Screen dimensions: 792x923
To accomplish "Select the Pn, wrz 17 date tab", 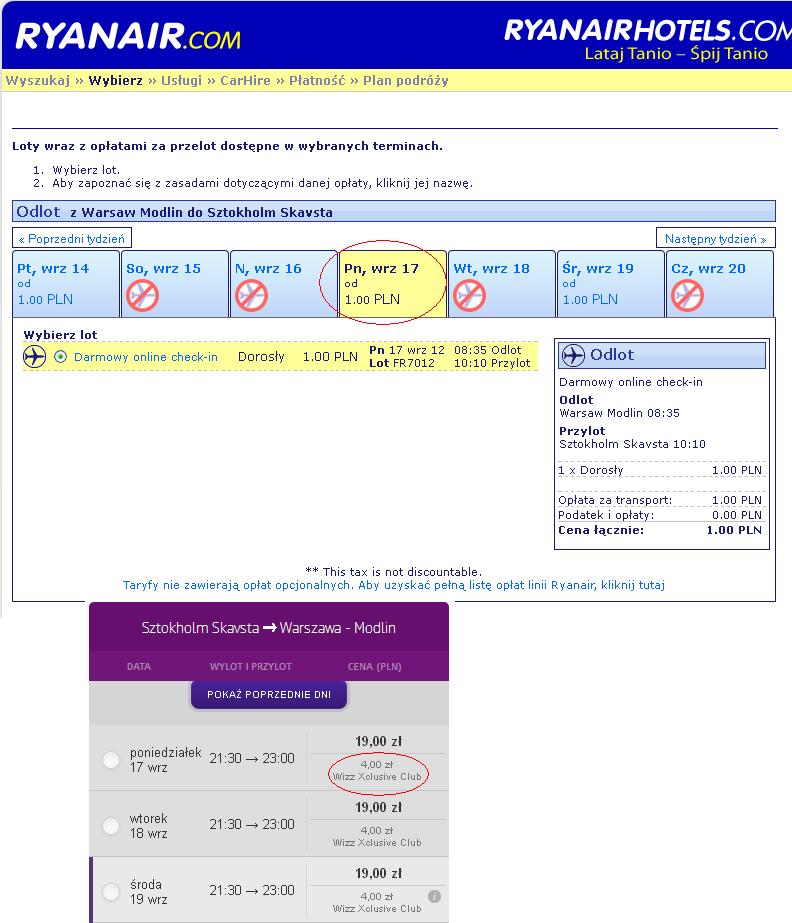I will point(393,284).
